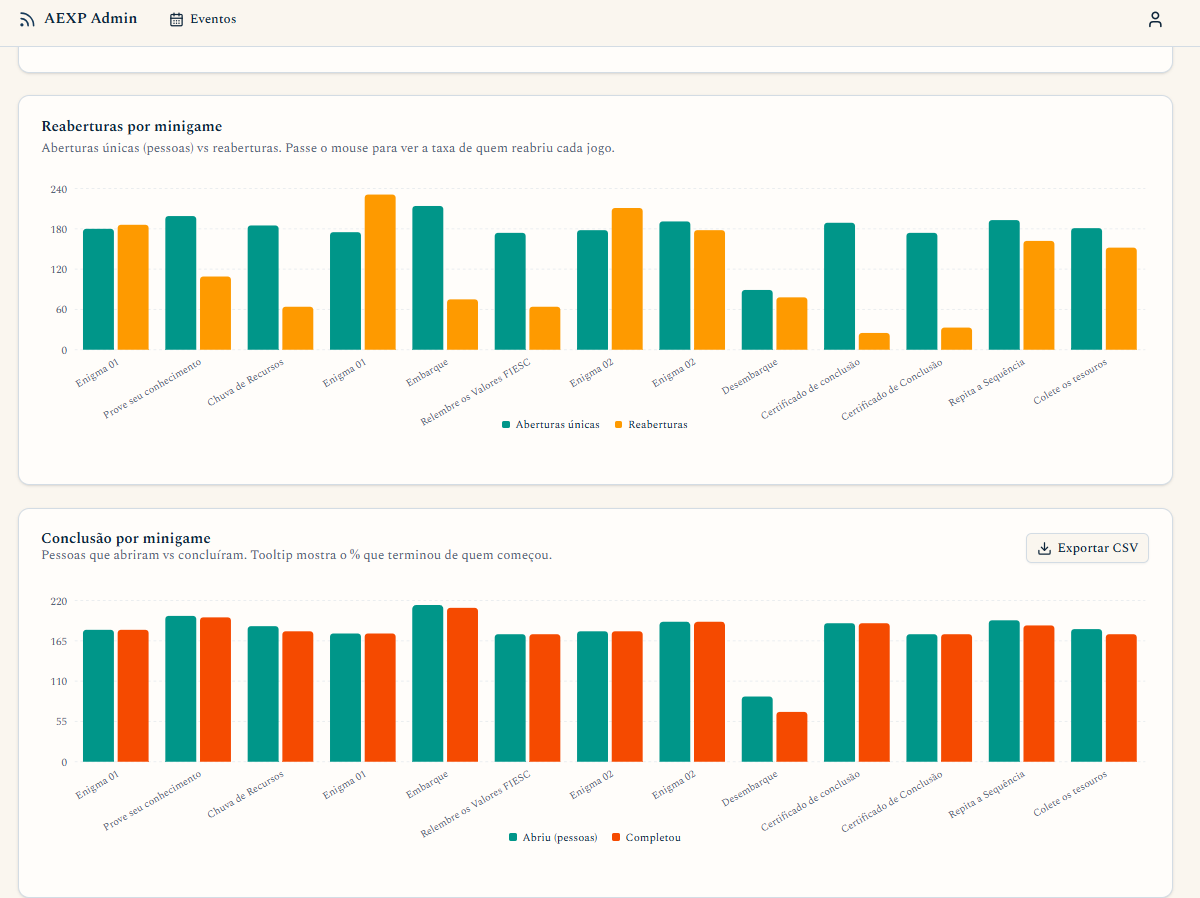
Task: Click Repita a Sequência label in Conclusão chart
Action: [x=987, y=795]
